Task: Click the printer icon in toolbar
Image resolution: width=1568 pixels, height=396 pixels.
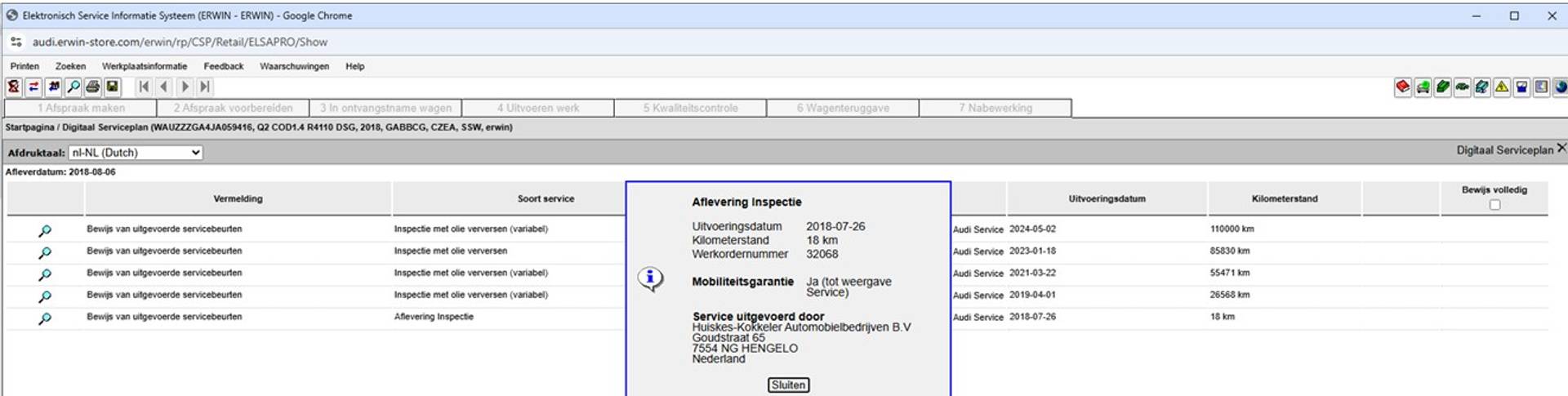Action: (93, 87)
